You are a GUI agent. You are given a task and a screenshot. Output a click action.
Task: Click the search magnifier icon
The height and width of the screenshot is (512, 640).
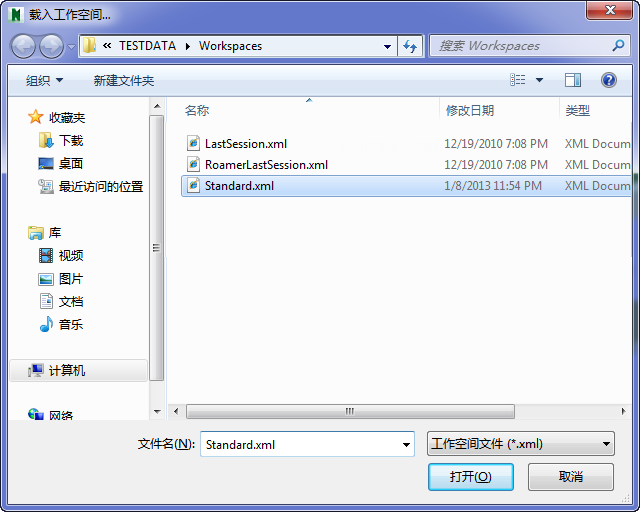618,45
